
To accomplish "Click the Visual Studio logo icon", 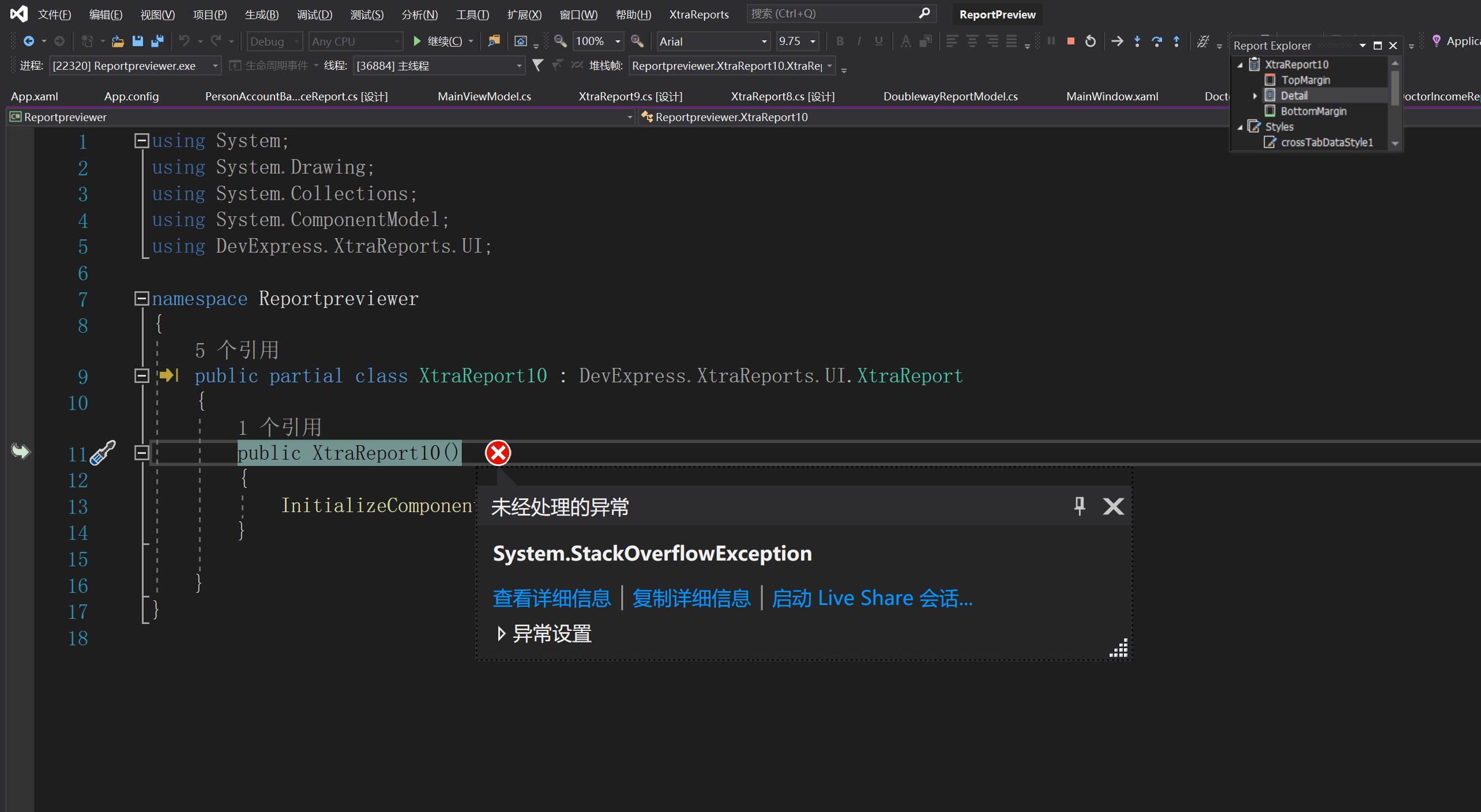I will pyautogui.click(x=18, y=14).
